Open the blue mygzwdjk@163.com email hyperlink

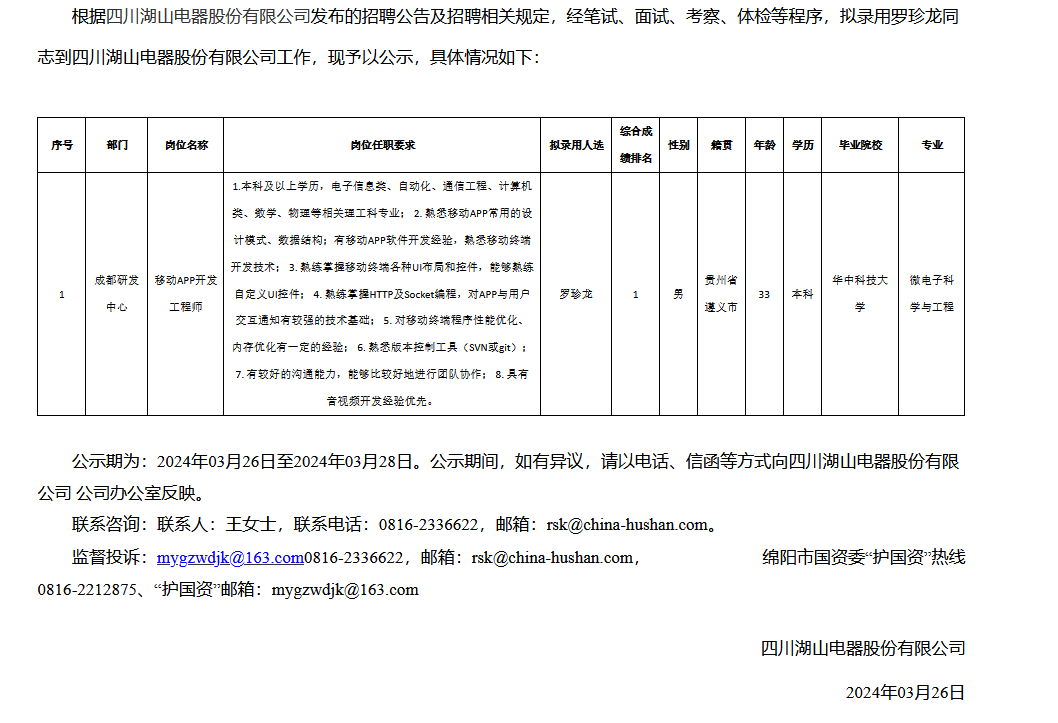(230, 557)
